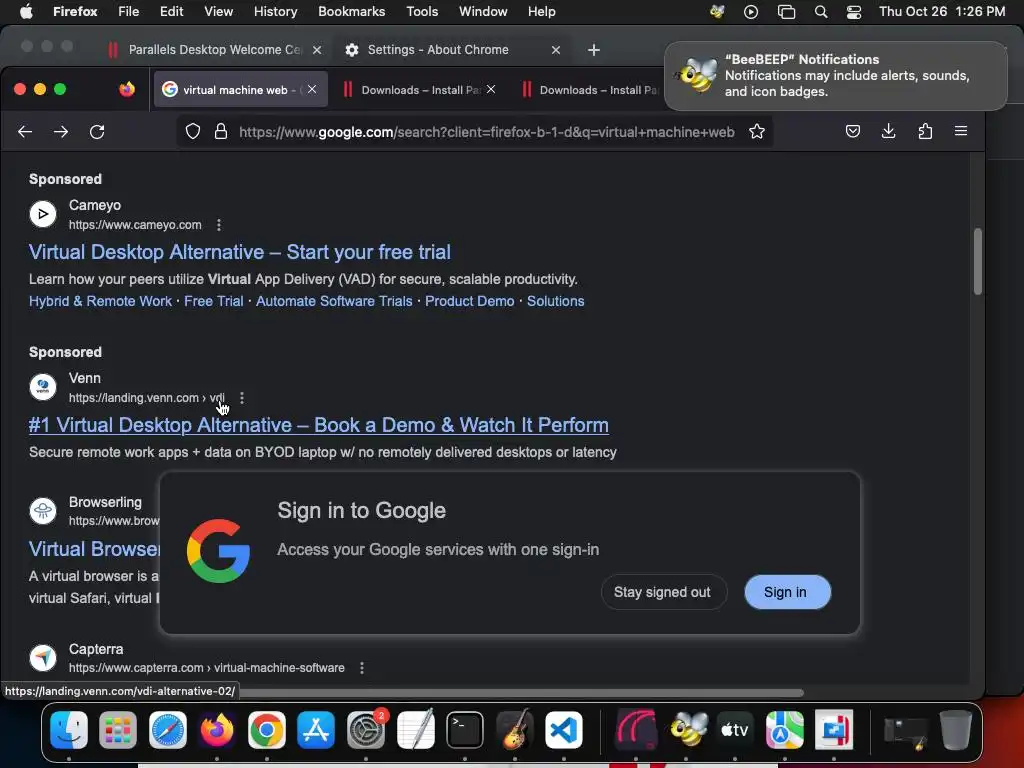
Task: Close the virtual machine web tab
Action: pyautogui.click(x=312, y=89)
